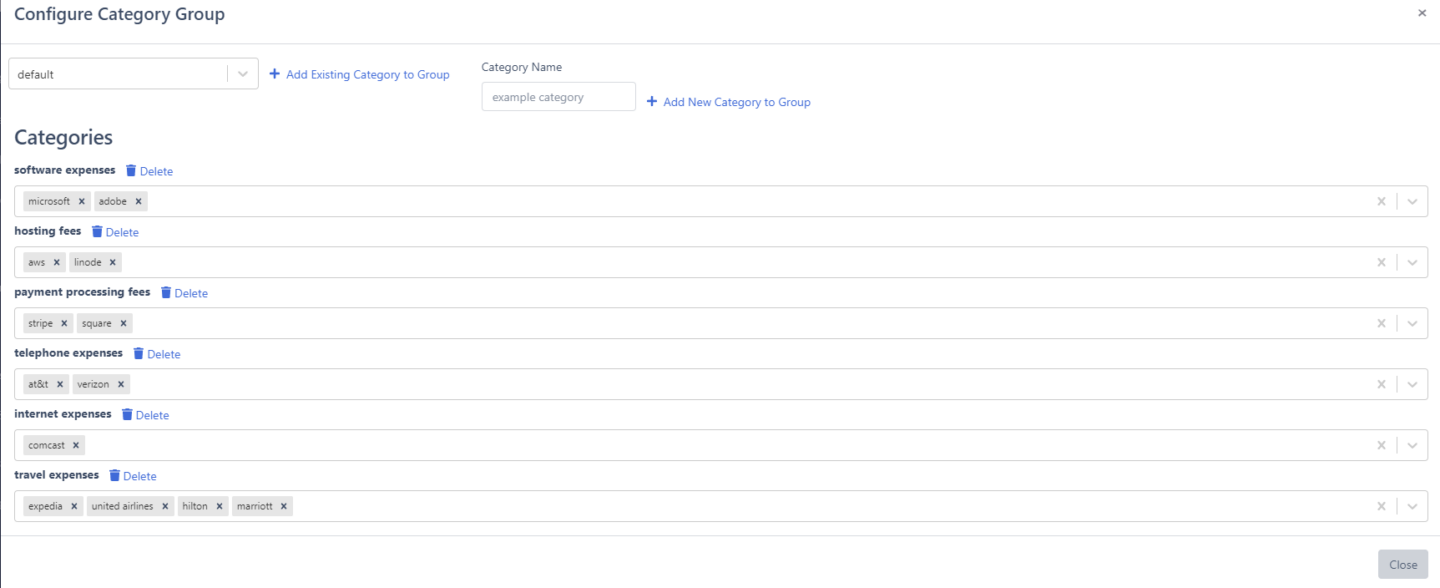Viewport: 1440px width, 588px height.
Task: Remove the united airlines tag
Action: tap(165, 506)
